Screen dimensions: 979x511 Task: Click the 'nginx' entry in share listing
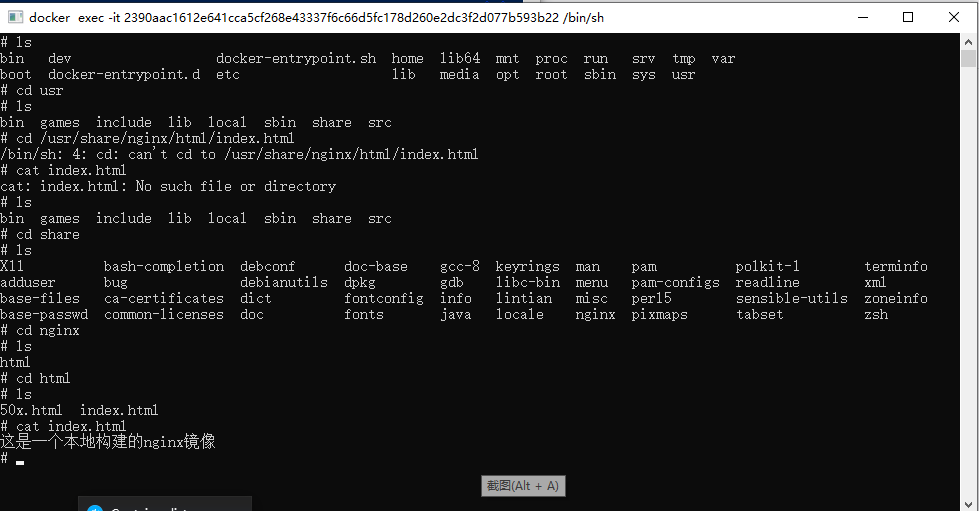(x=595, y=314)
